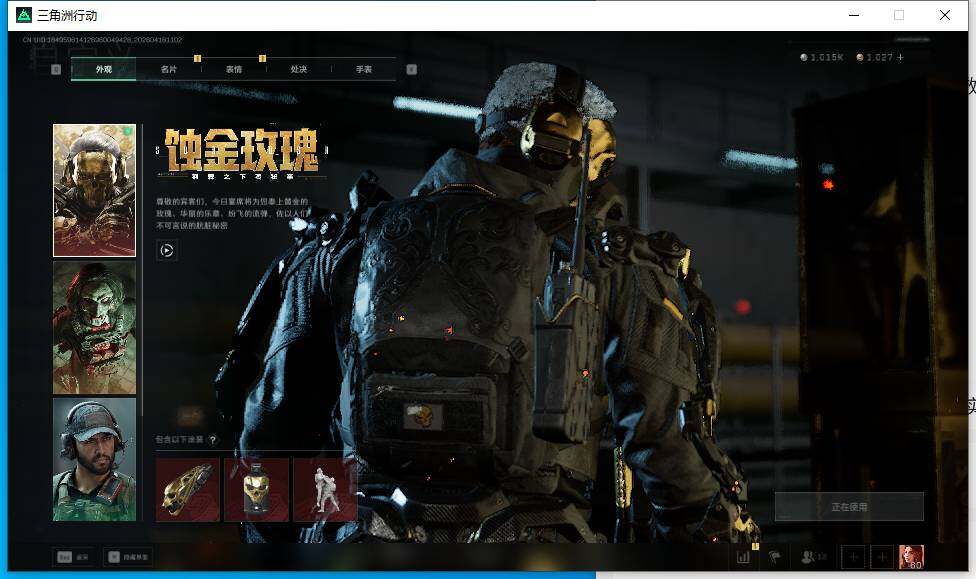
Task: Click the second empty squad slot plus
Action: coord(882,557)
